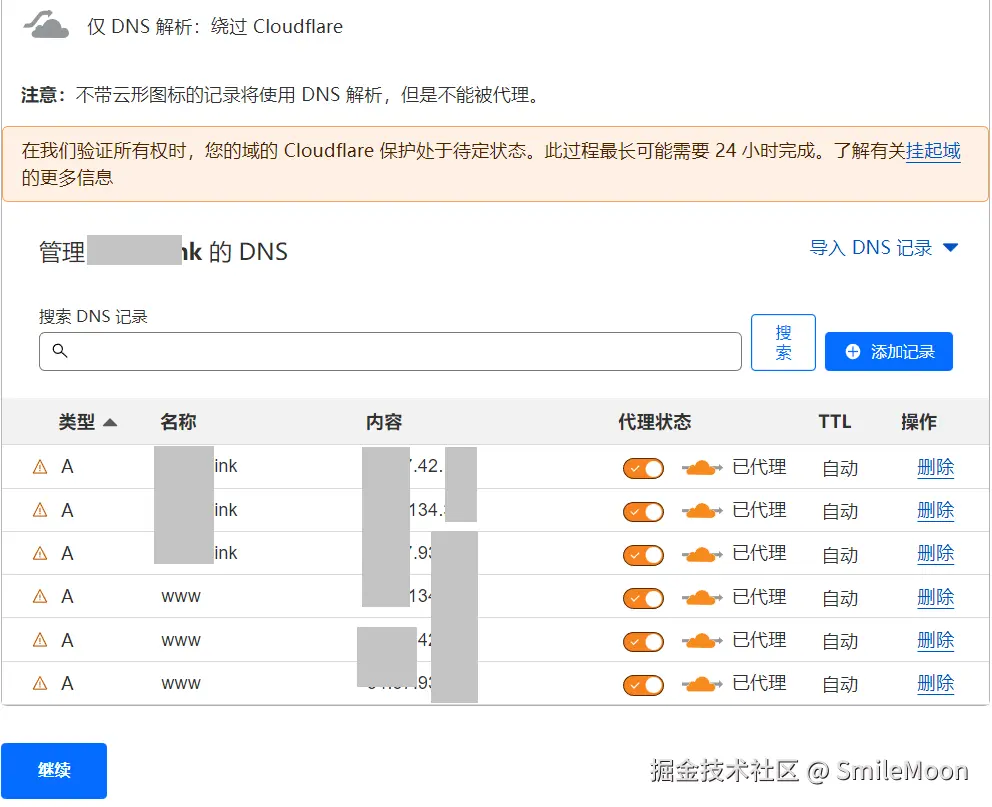Image resolution: width=992 pixels, height=807 pixels.
Task: Expand the 导入 DNS 记录 dropdown
Action: pyautogui.click(x=884, y=247)
